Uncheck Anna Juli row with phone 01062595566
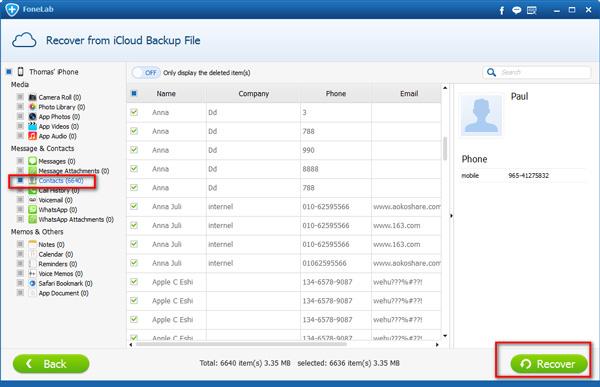Screen dimensions: 600x387 pos(134,263)
